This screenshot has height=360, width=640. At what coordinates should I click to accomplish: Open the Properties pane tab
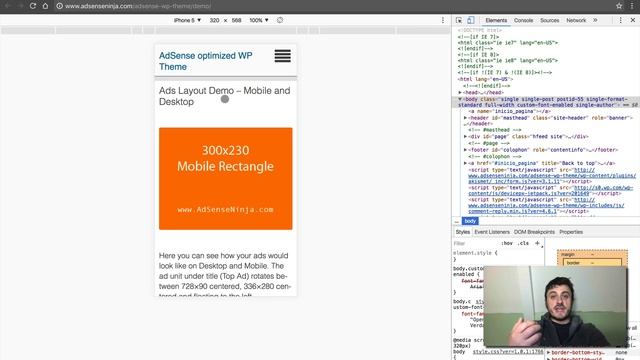(571, 232)
